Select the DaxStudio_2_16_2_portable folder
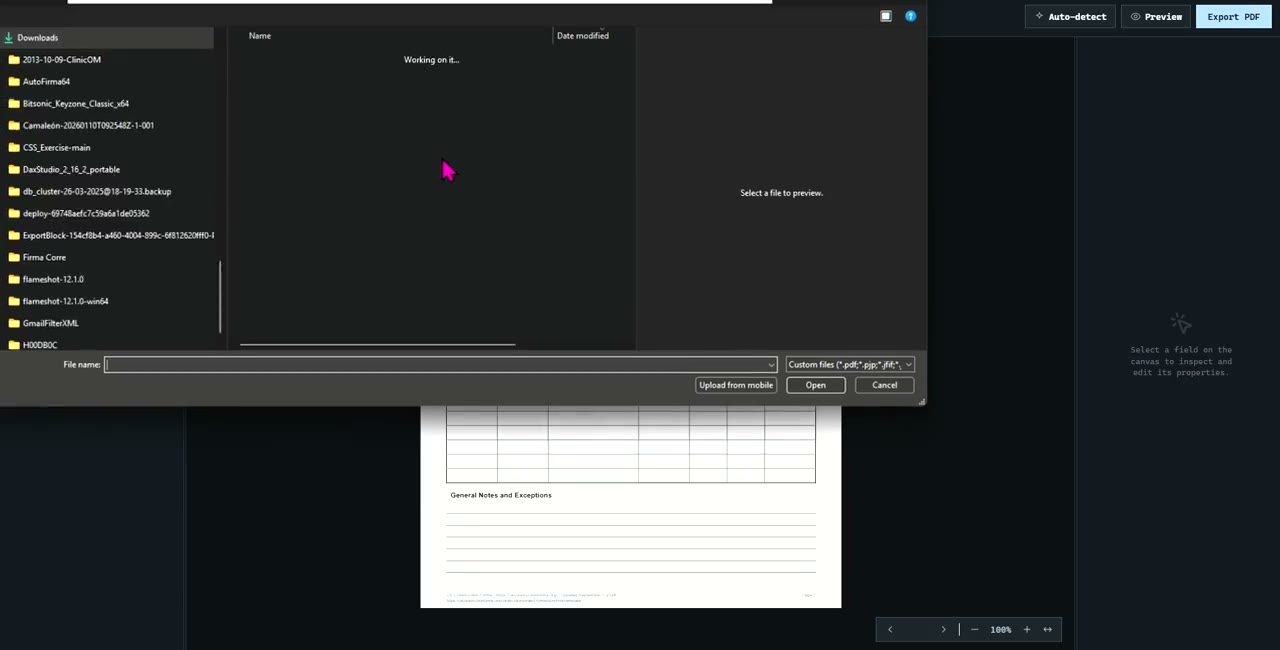This screenshot has width=1280, height=650. [71, 170]
